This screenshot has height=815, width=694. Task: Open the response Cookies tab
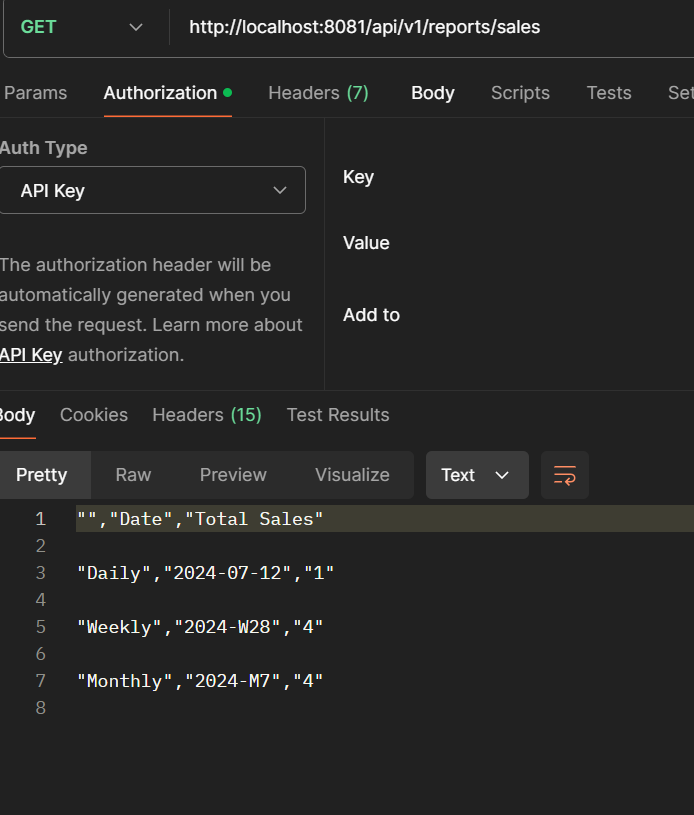pos(94,415)
